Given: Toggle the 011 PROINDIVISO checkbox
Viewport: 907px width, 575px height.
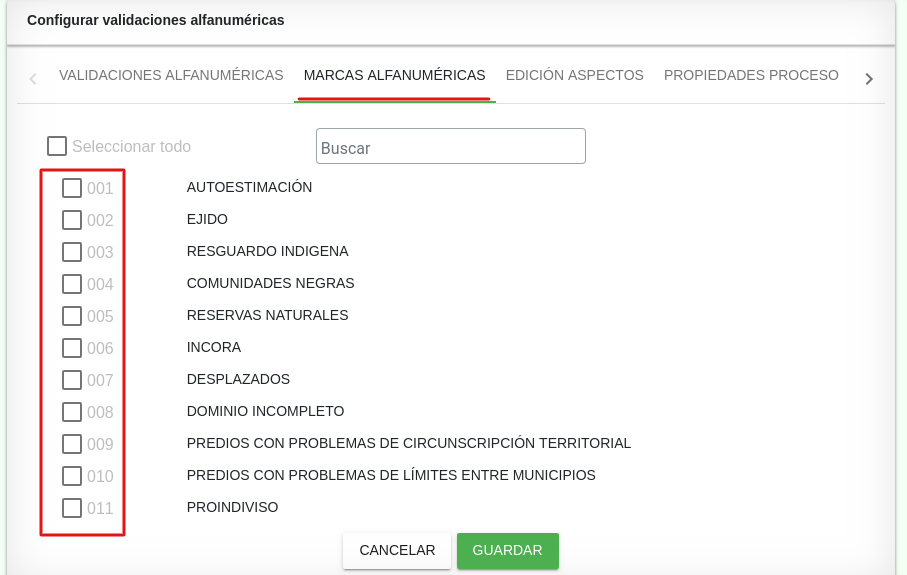Looking at the screenshot, I should click(72, 508).
